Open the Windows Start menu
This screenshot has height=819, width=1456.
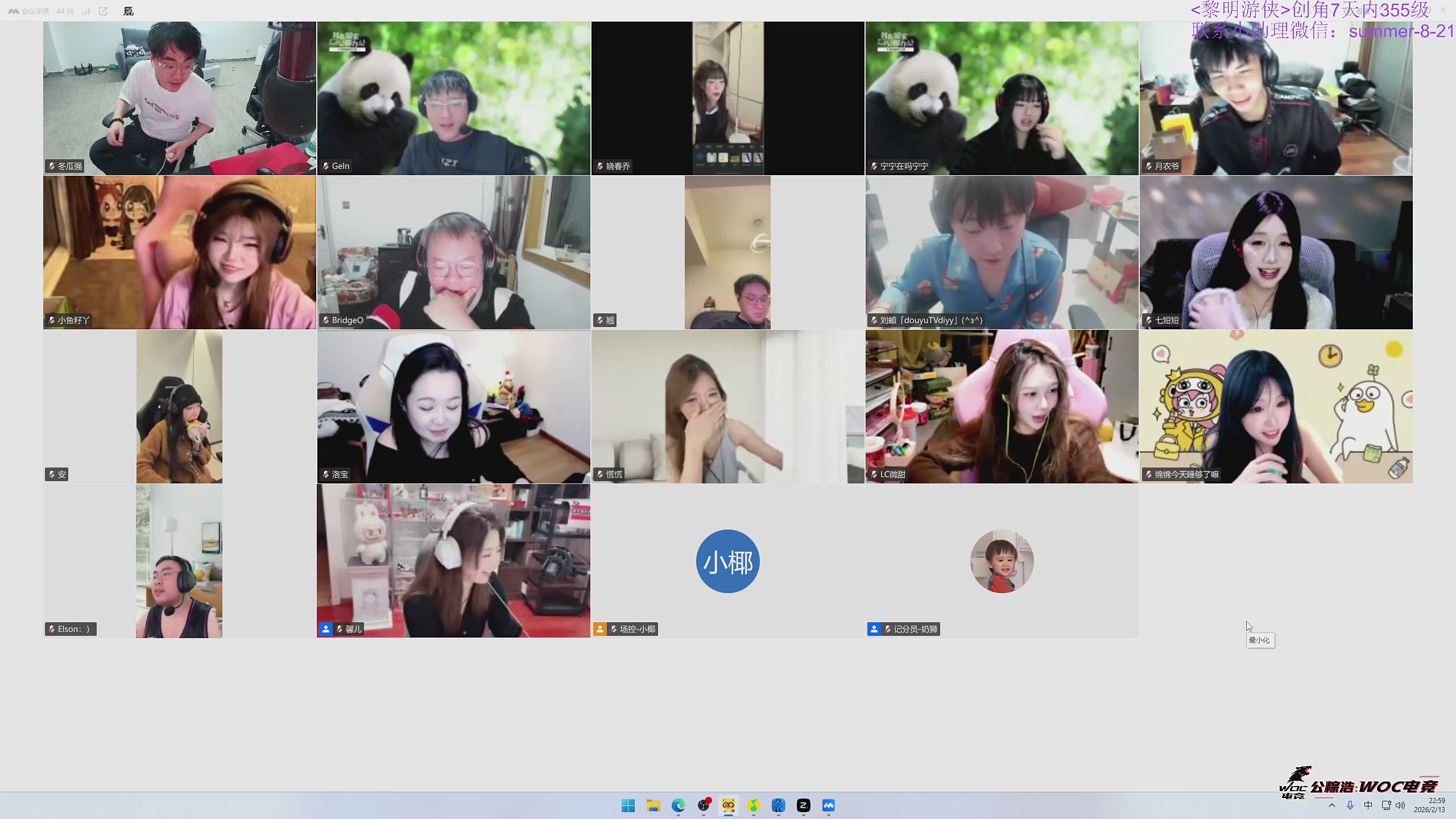click(x=628, y=805)
